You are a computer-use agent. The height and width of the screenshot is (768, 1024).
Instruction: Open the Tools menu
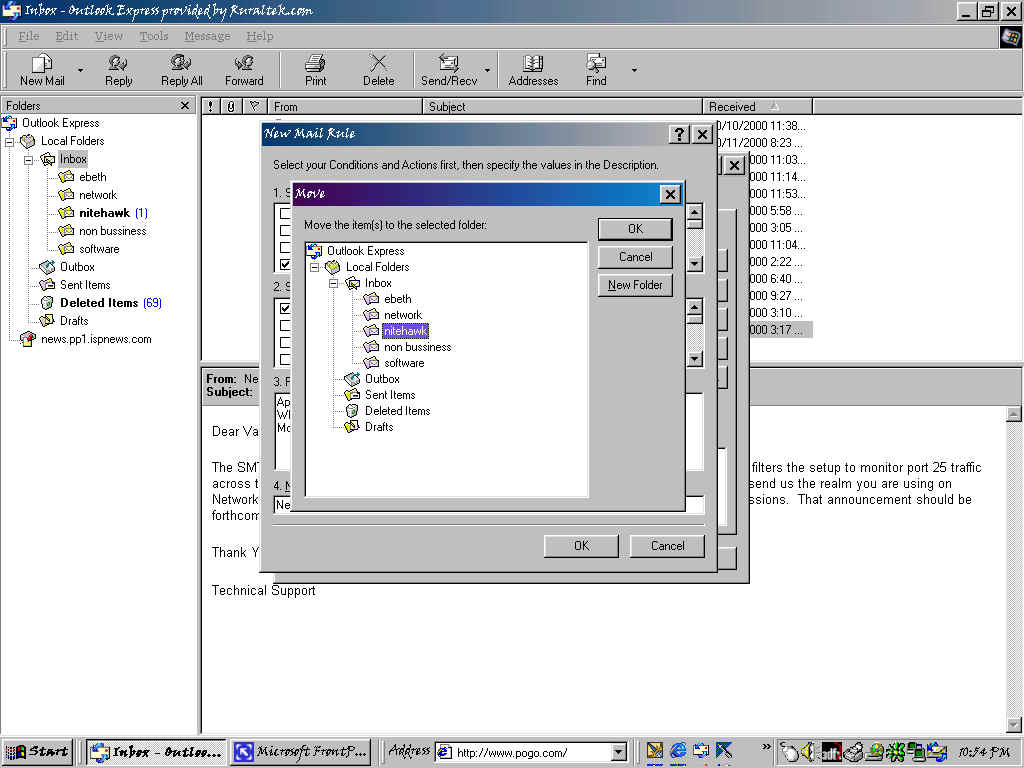pyautogui.click(x=153, y=36)
